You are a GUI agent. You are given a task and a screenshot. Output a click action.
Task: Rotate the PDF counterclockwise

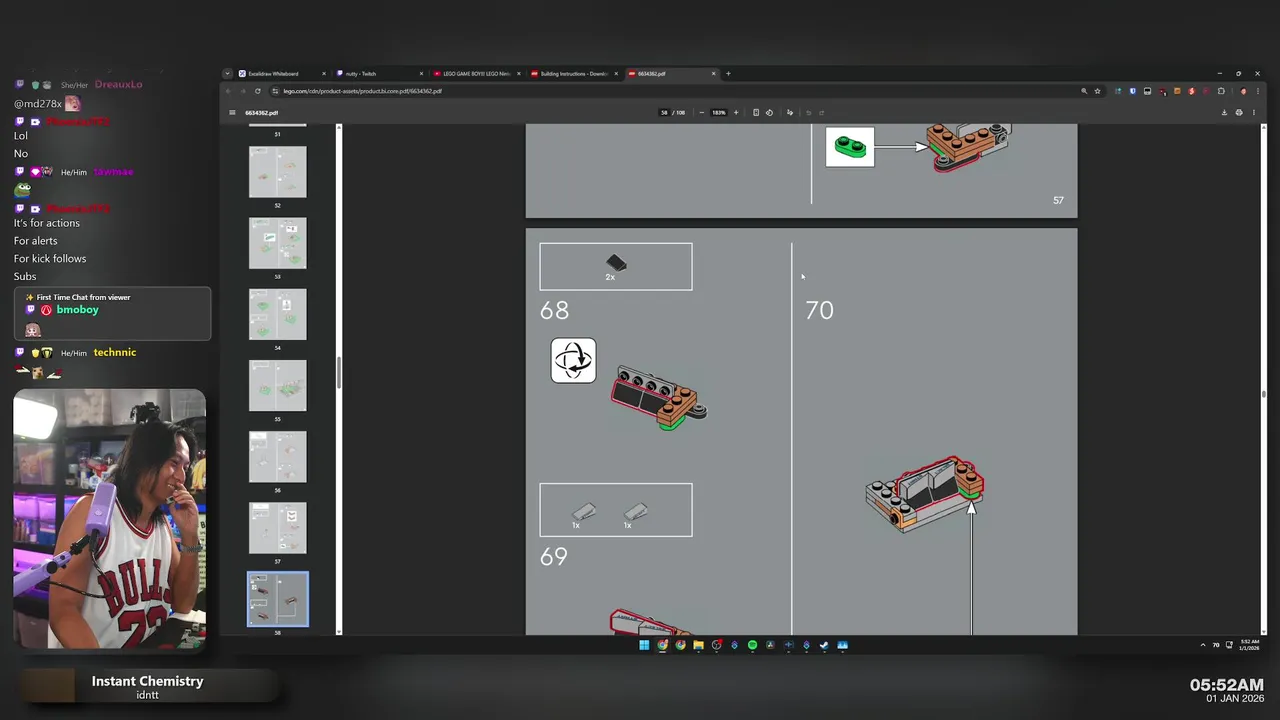pos(769,113)
